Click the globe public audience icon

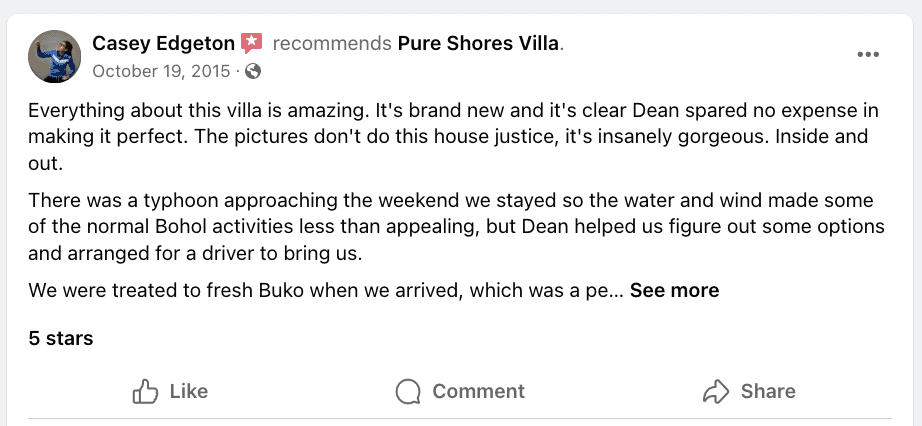coord(253,71)
